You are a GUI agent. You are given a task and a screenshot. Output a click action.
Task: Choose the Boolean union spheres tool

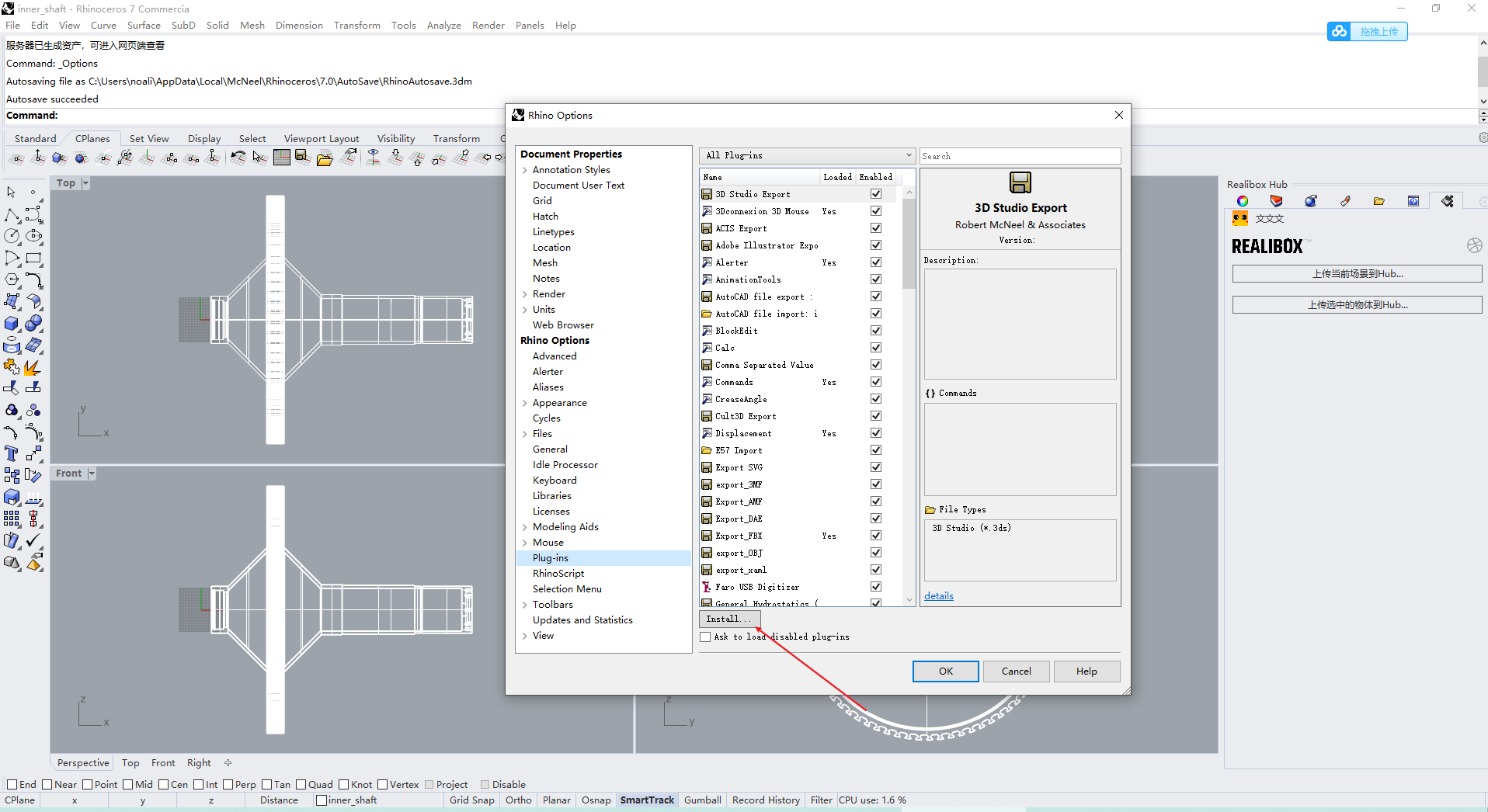tap(33, 324)
